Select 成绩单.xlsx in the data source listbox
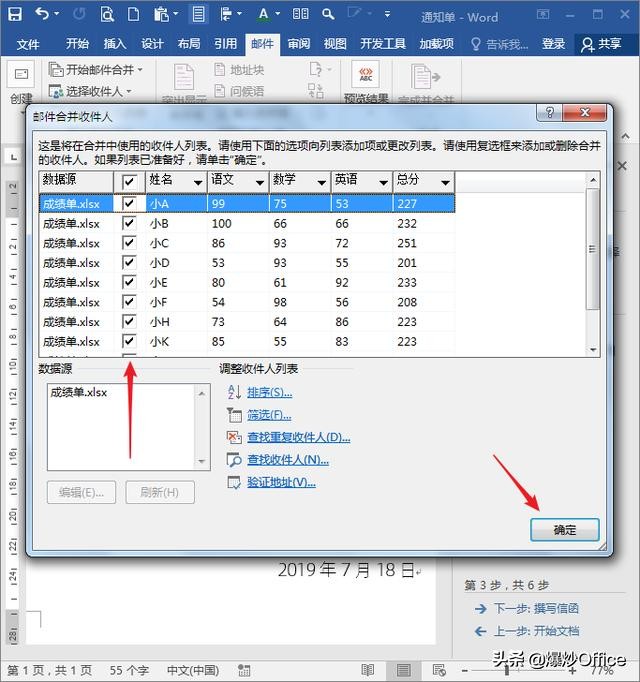The height and width of the screenshot is (682, 640). (78, 392)
